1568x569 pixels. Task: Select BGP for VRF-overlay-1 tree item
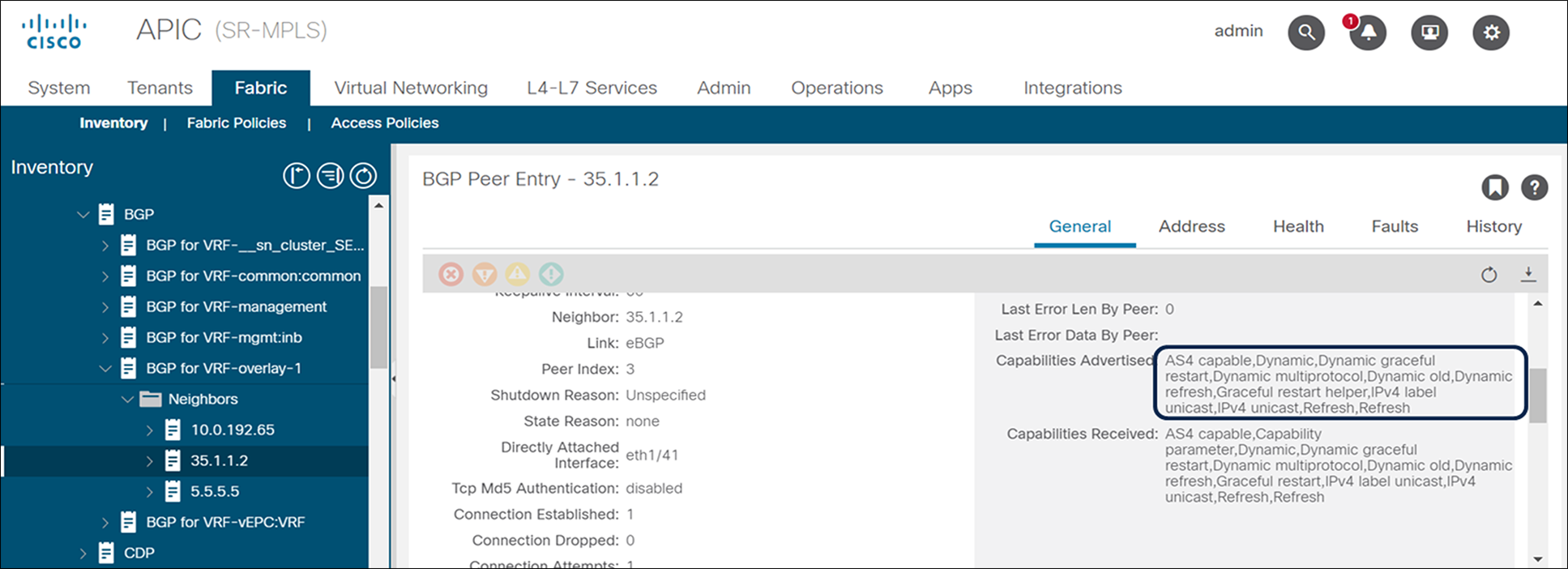coord(223,368)
